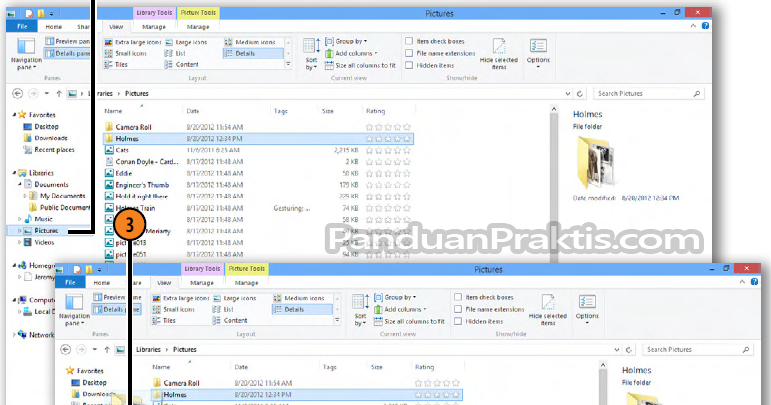Go up one level in front window
The image size is (771, 405).
pos(107,349)
